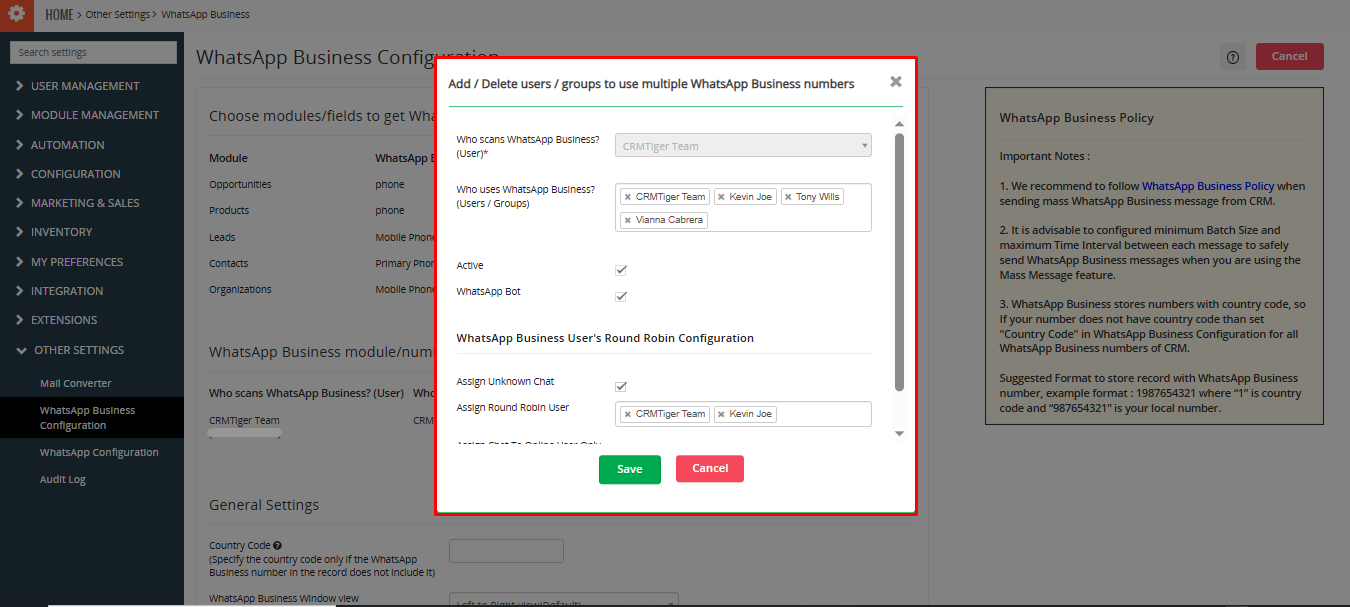Remove Tony Wills tag from users field
This screenshot has width=1350, height=607.
point(788,197)
